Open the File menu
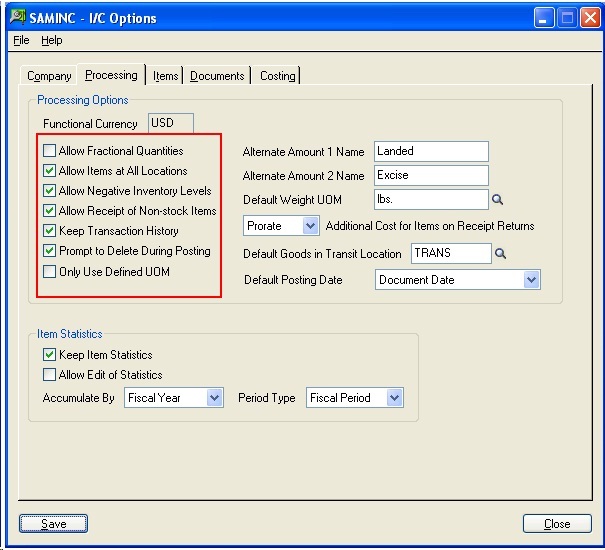 21,40
